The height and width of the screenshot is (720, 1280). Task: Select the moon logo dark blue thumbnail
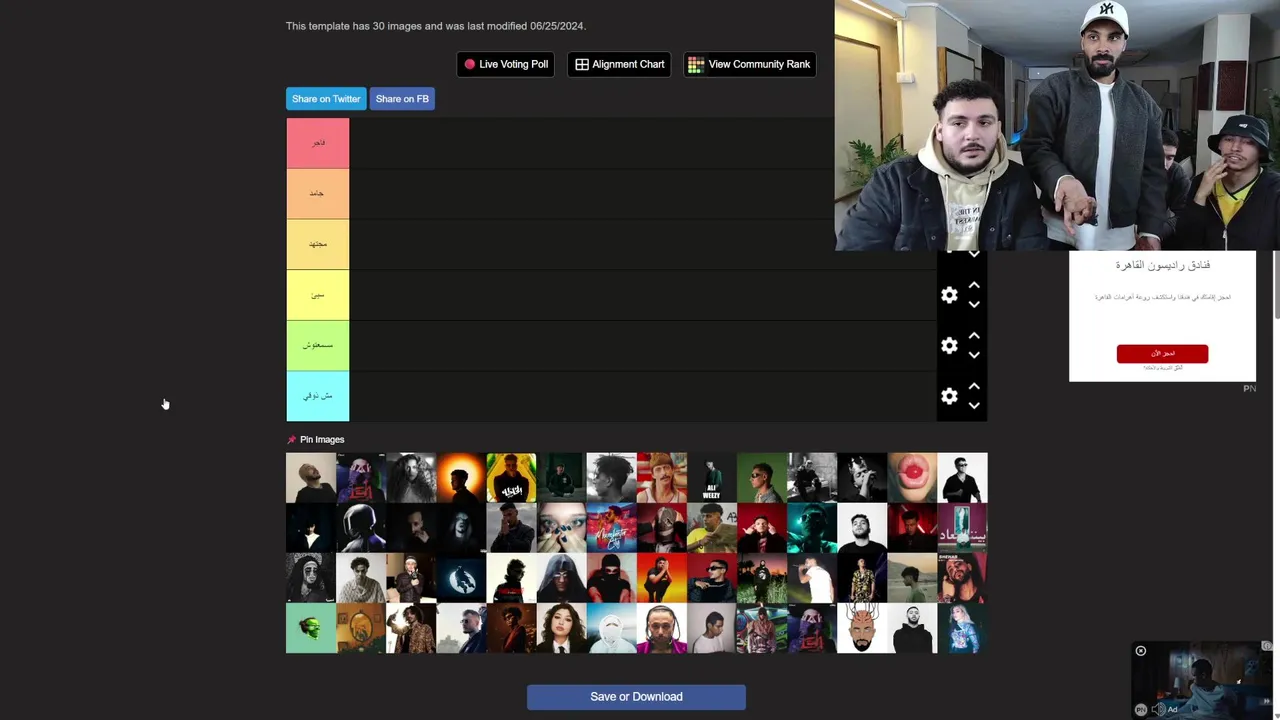[x=461, y=578]
